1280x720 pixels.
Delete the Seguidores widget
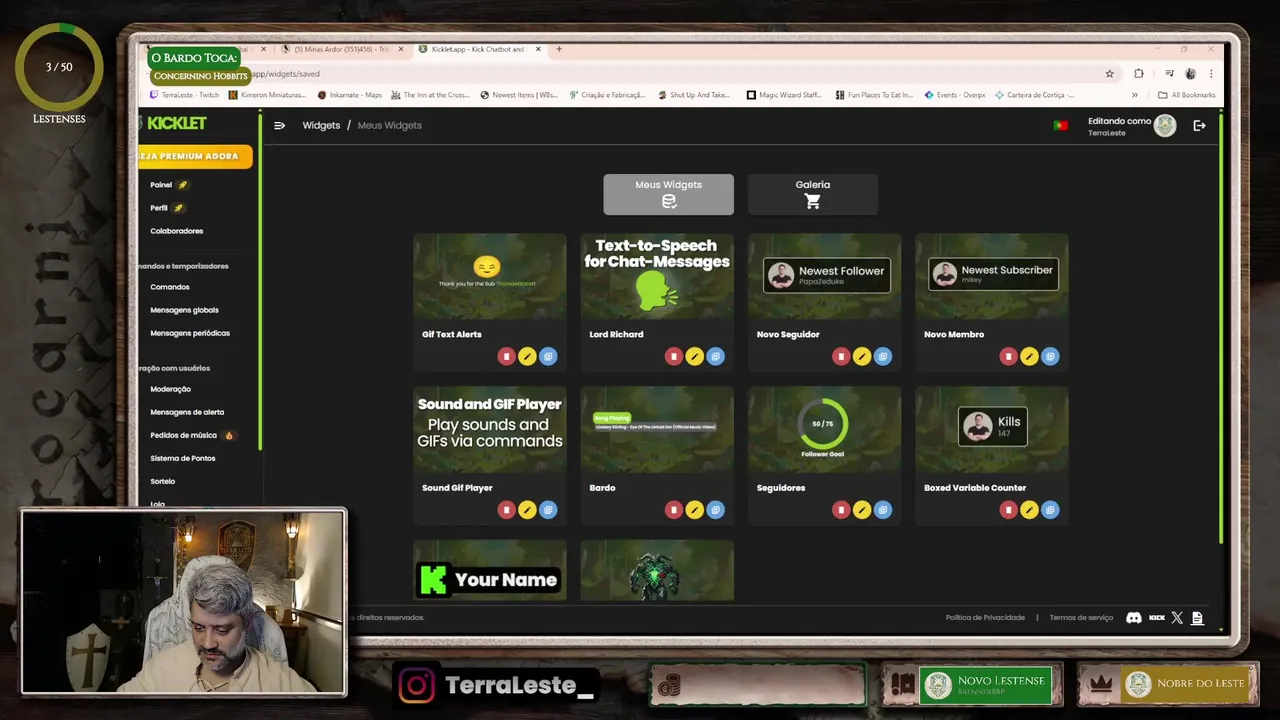click(x=841, y=510)
